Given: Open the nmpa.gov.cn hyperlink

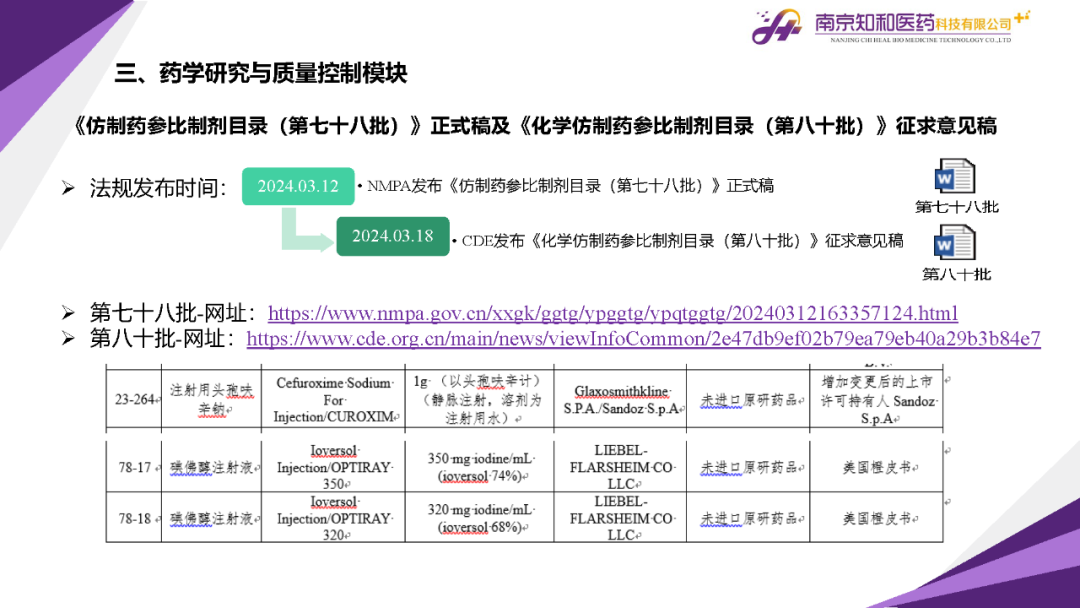Looking at the screenshot, I should coord(612,313).
